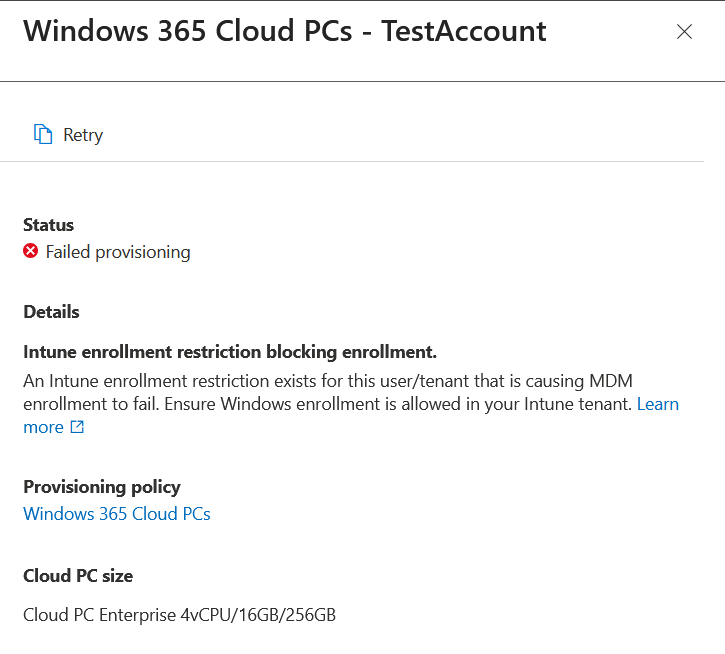Open the Learn more link

pyautogui.click(x=657, y=404)
